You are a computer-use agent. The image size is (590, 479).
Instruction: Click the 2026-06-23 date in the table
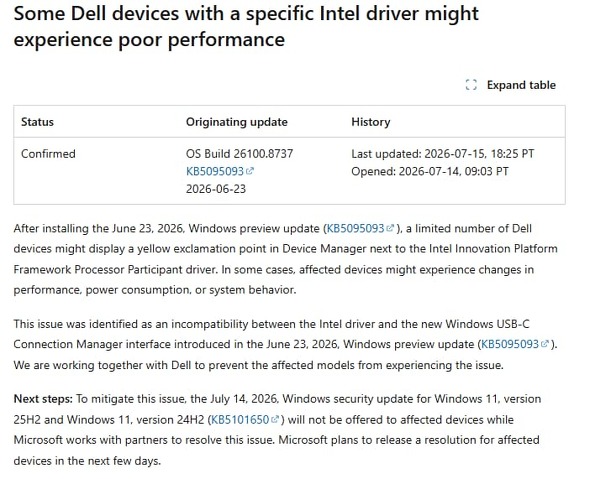(216, 189)
